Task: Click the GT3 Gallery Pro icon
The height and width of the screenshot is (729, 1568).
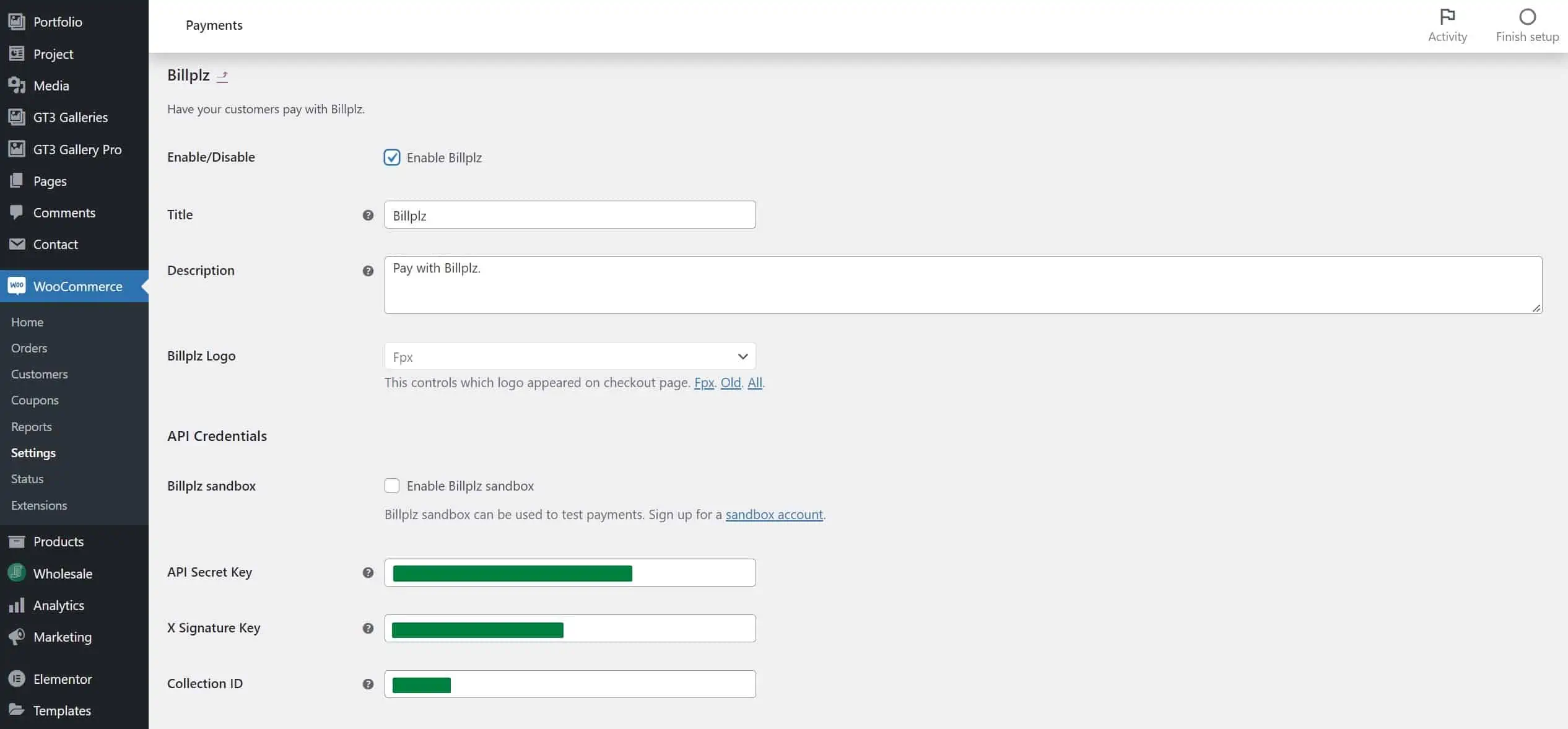Action: [x=17, y=149]
